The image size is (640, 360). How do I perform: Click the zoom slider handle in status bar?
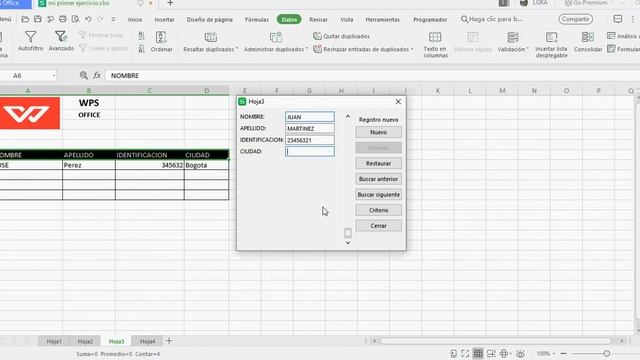click(607, 353)
